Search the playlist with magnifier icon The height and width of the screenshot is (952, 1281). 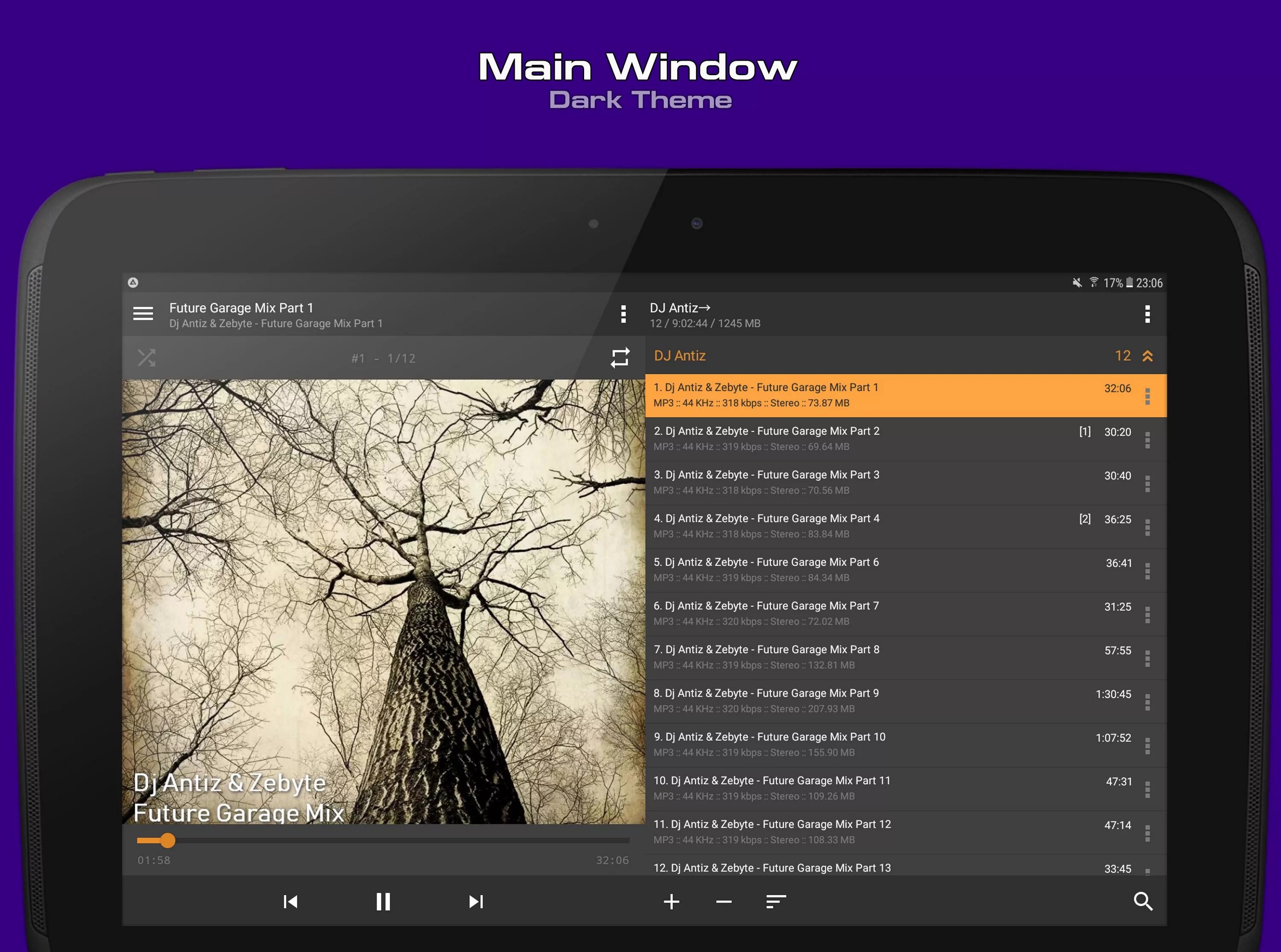pos(1143,901)
